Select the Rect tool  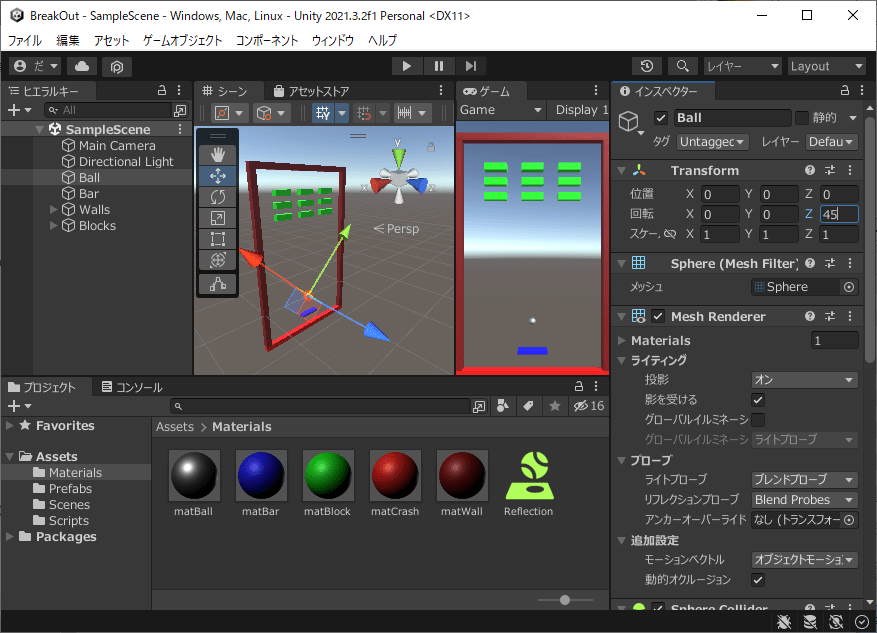click(218, 239)
